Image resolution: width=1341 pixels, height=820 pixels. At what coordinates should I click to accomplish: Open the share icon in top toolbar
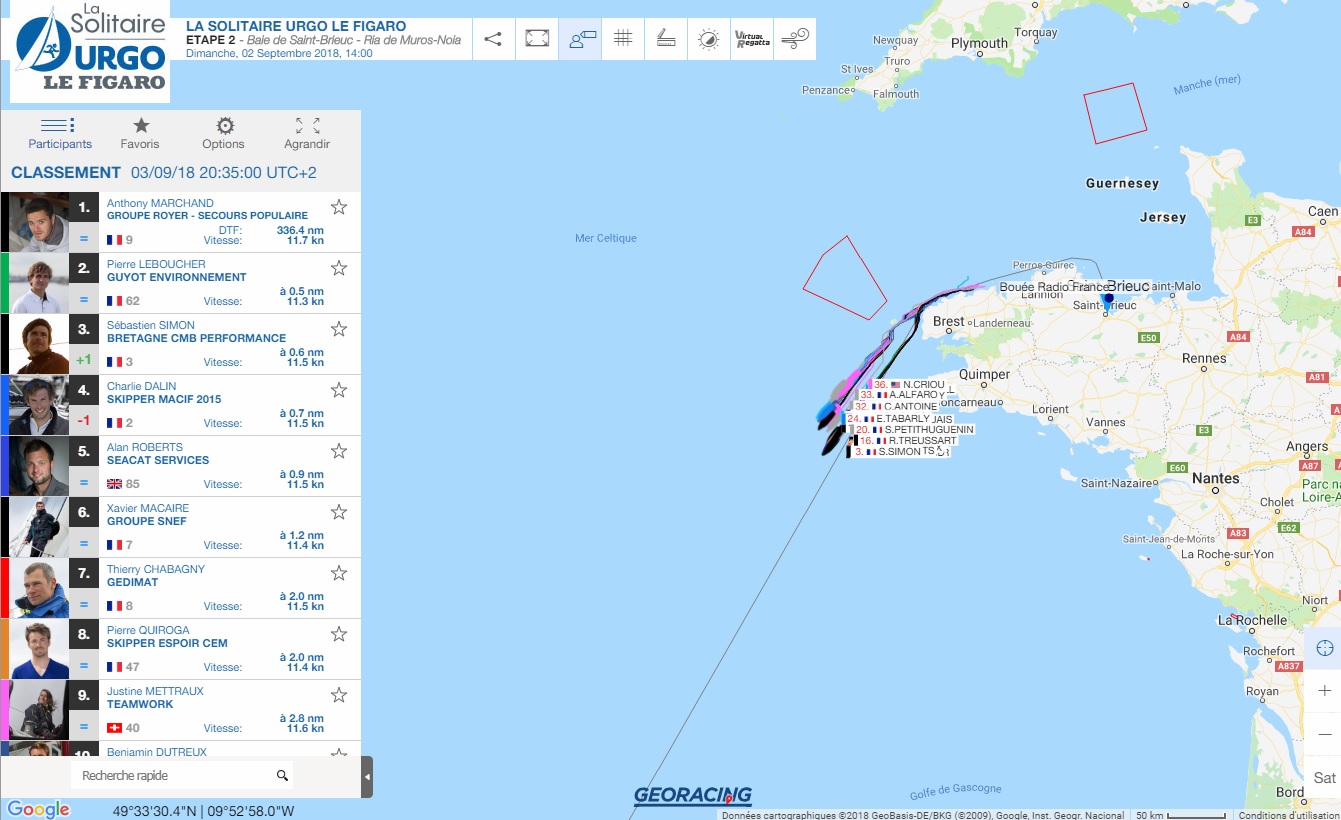pyautogui.click(x=493, y=39)
